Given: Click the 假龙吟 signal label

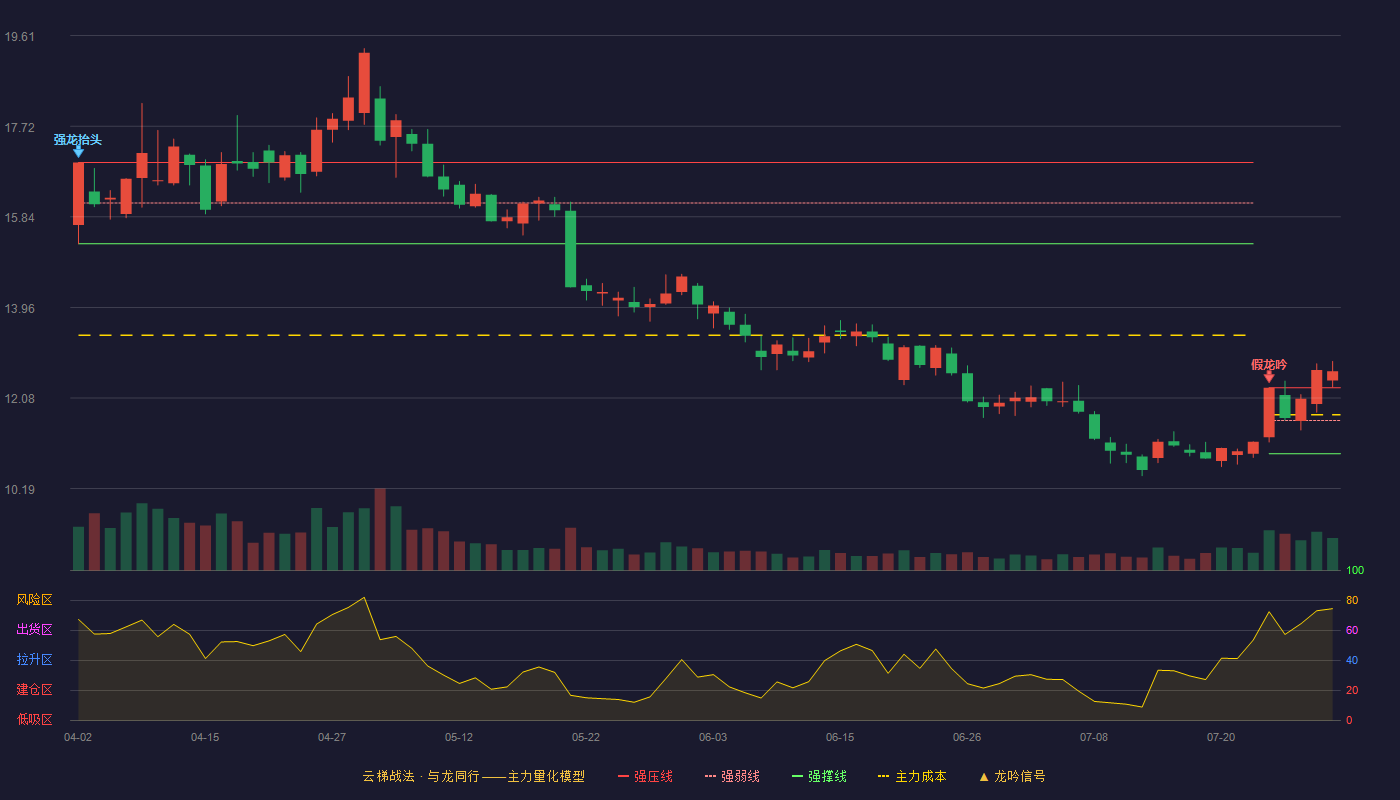Looking at the screenshot, I should point(1269,365).
